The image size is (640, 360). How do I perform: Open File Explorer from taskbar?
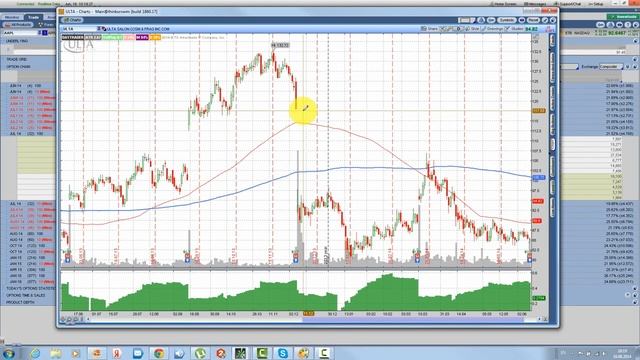point(56,353)
